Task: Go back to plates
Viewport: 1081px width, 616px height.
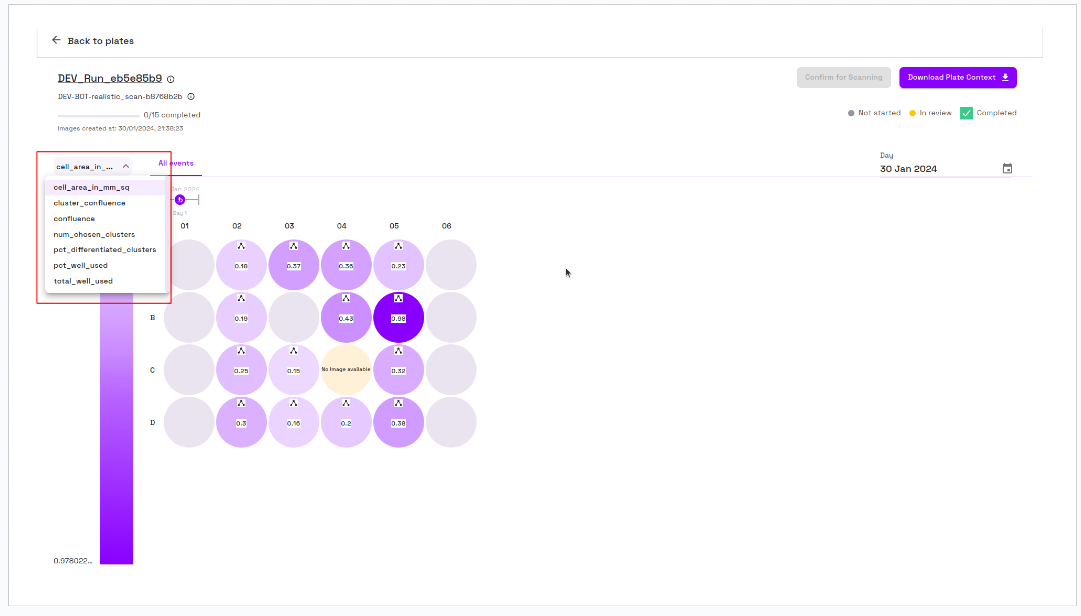Action: pos(100,41)
